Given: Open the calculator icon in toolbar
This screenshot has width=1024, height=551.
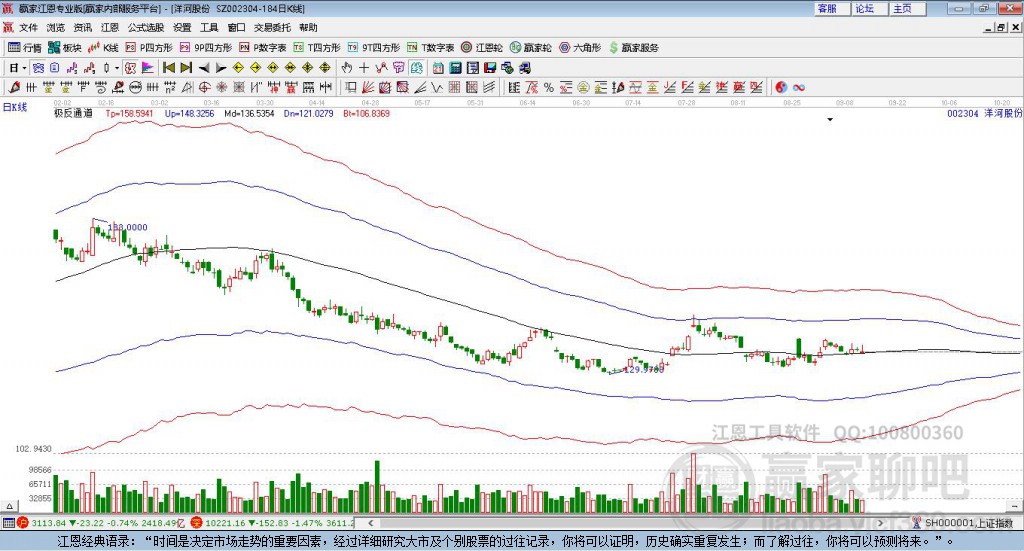Looking at the screenshot, I should 455,68.
